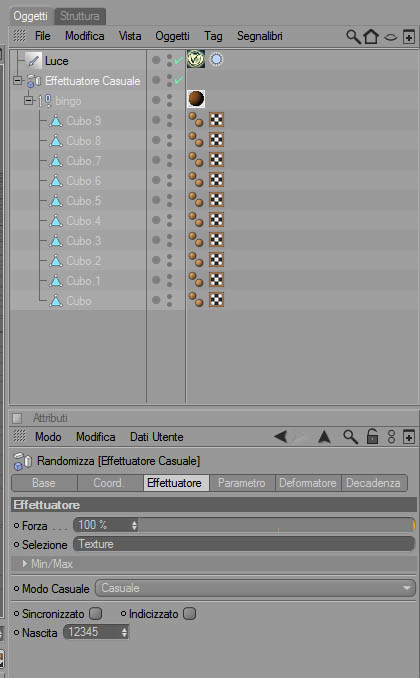The image size is (420, 678).
Task: Collapse the bingo tree node
Action: tap(29, 100)
